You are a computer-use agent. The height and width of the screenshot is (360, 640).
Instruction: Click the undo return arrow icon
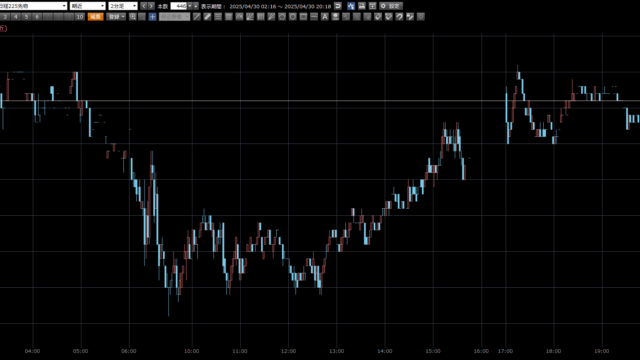[x=338, y=6]
